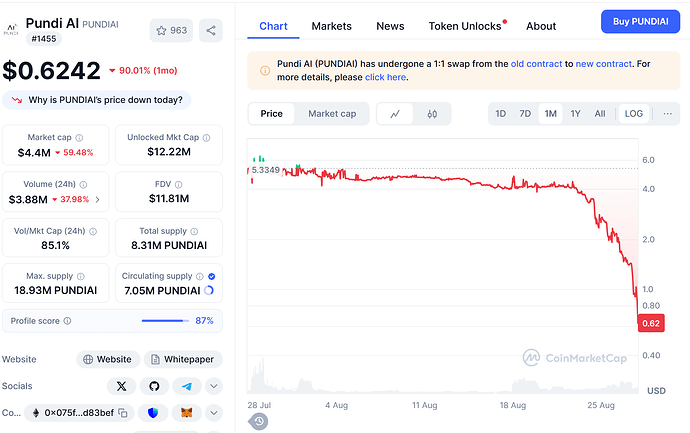Image resolution: width=690 pixels, height=433 pixels.
Task: Open the chart more options ellipsis
Action: [668, 114]
